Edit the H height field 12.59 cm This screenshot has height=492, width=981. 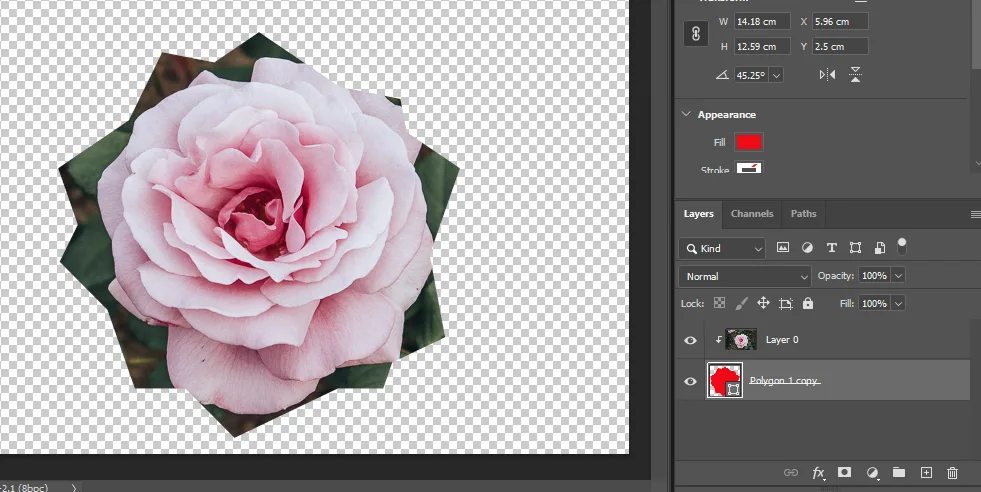(x=762, y=46)
